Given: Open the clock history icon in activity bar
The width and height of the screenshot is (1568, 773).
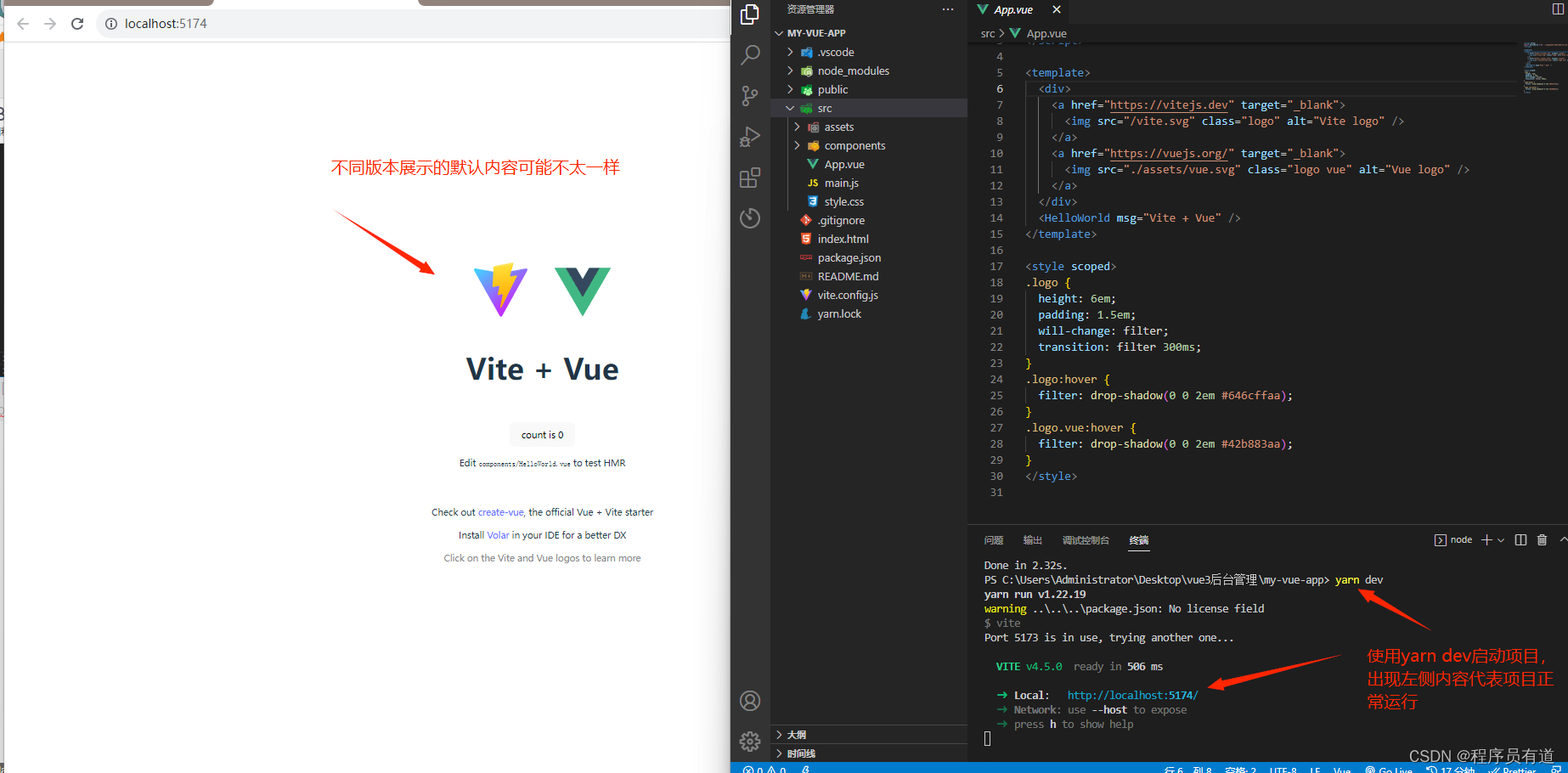Looking at the screenshot, I should [750, 218].
